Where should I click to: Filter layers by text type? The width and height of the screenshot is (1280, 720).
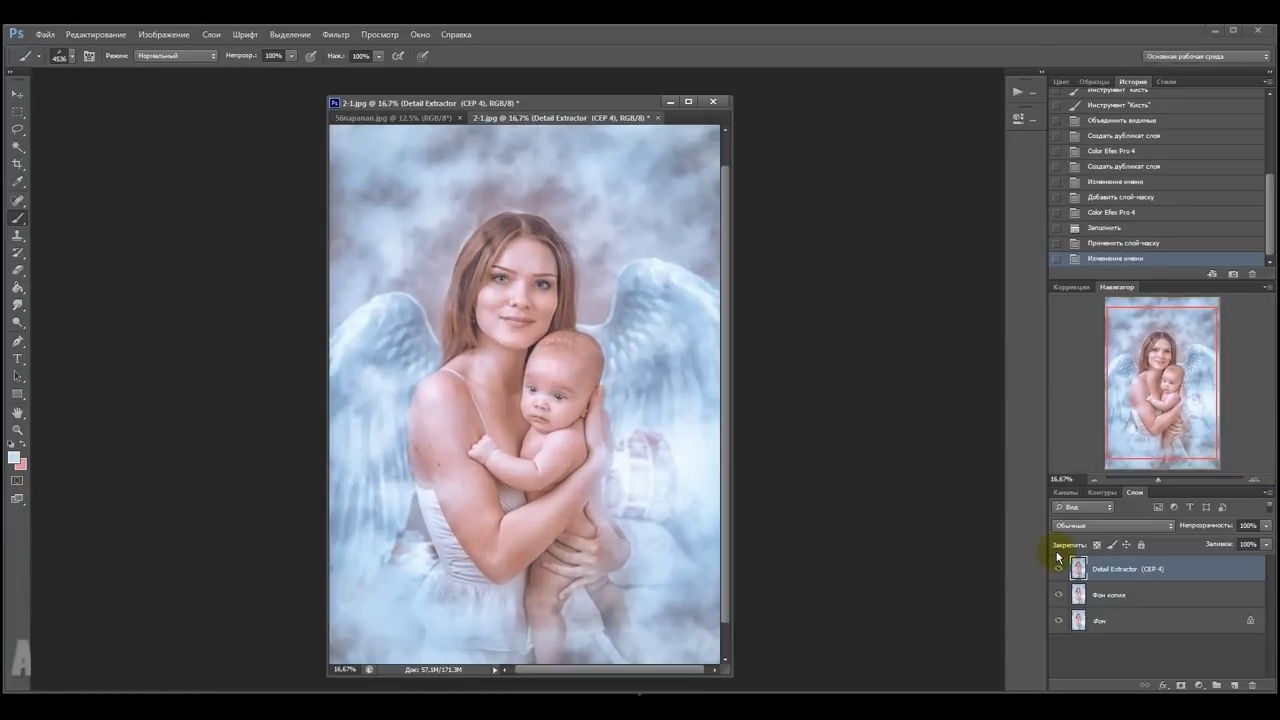(1190, 508)
